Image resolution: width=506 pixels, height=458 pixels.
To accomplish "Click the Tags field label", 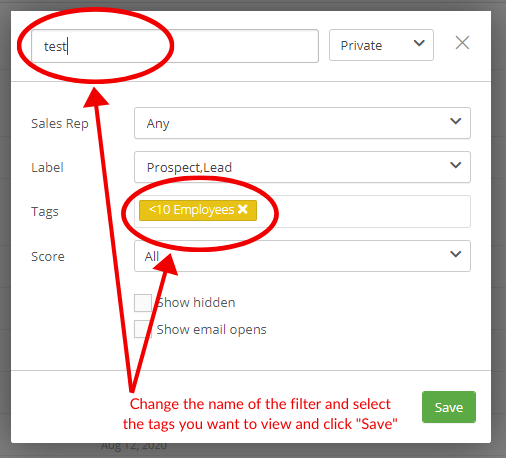I will [x=45, y=212].
